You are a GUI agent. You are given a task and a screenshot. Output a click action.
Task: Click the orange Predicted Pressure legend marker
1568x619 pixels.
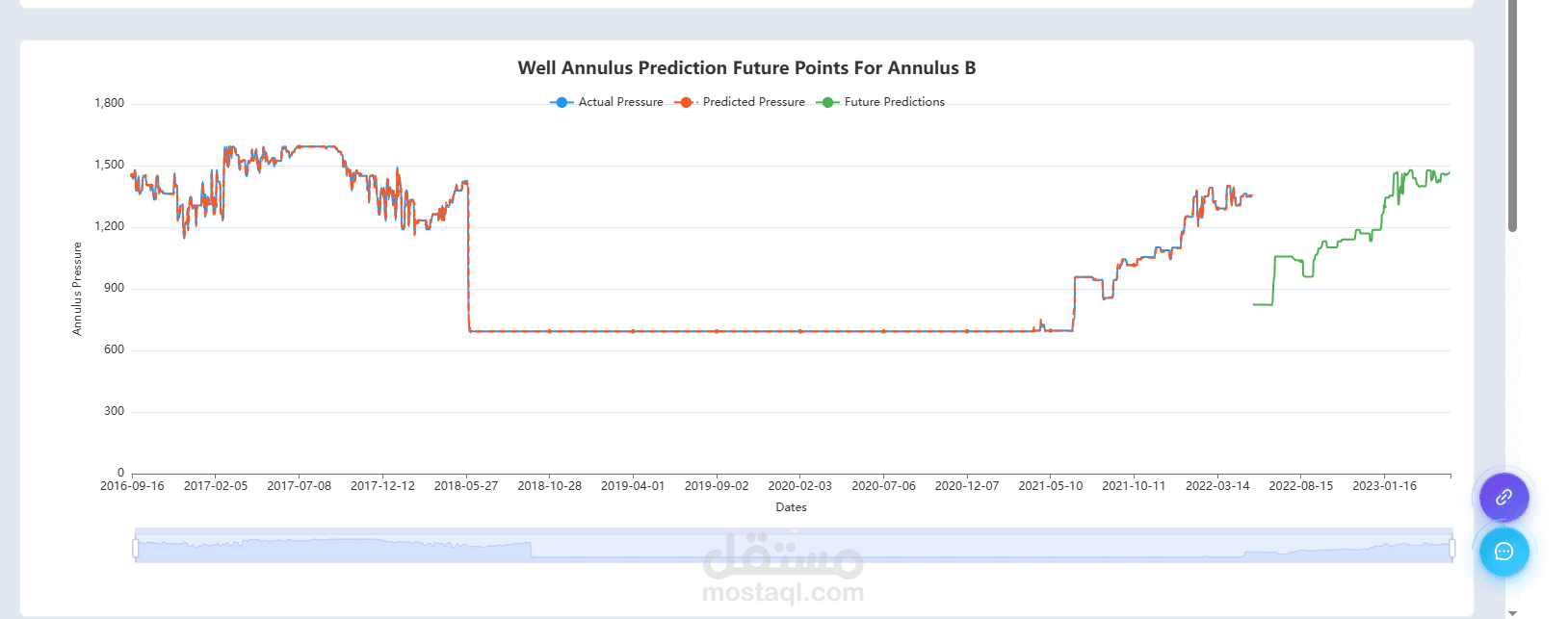coord(685,102)
